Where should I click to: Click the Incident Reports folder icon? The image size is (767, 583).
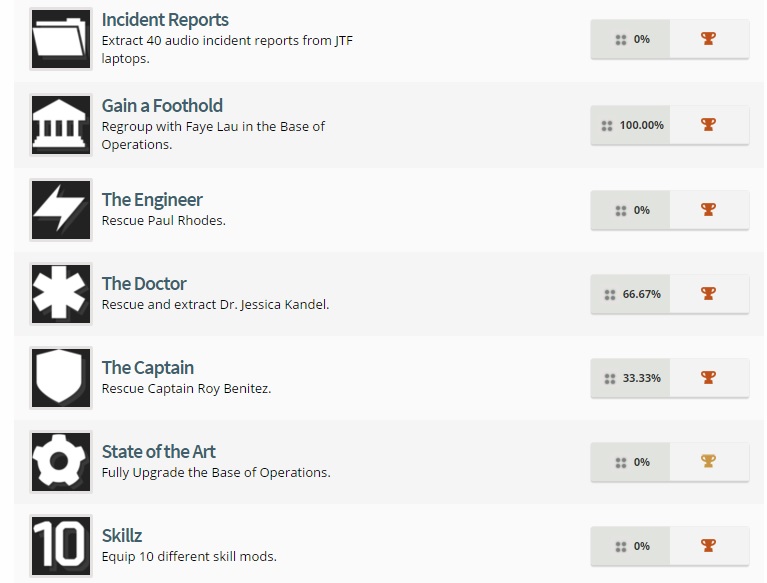pyautogui.click(x=61, y=39)
